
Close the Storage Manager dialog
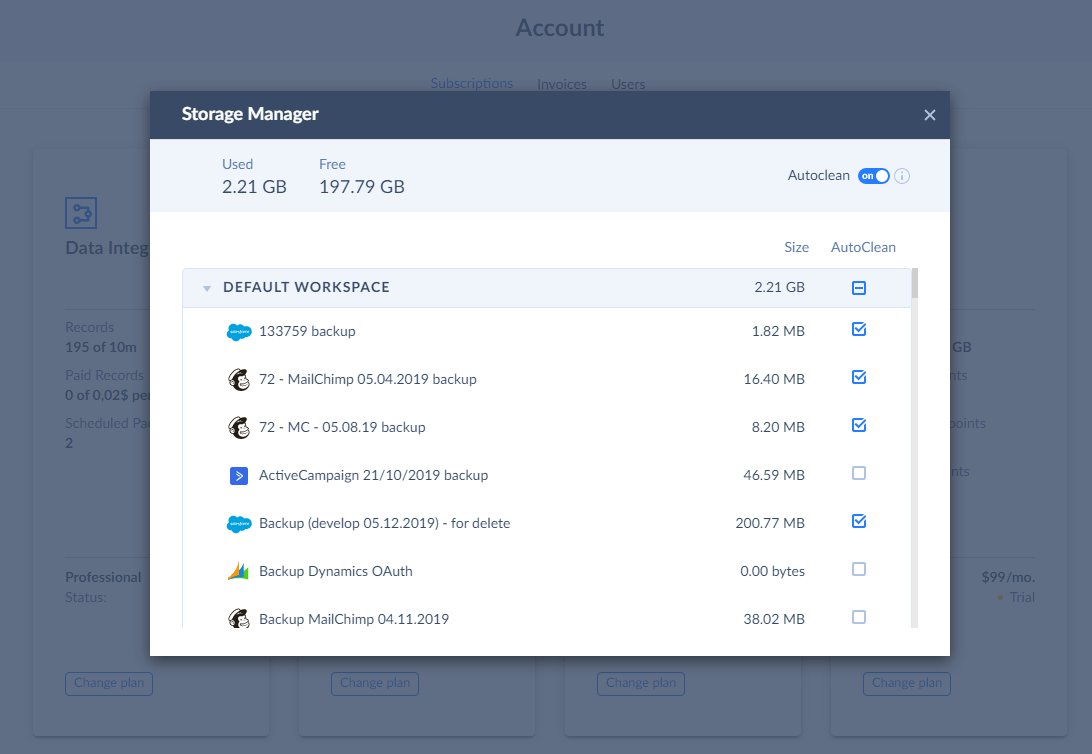tap(930, 116)
